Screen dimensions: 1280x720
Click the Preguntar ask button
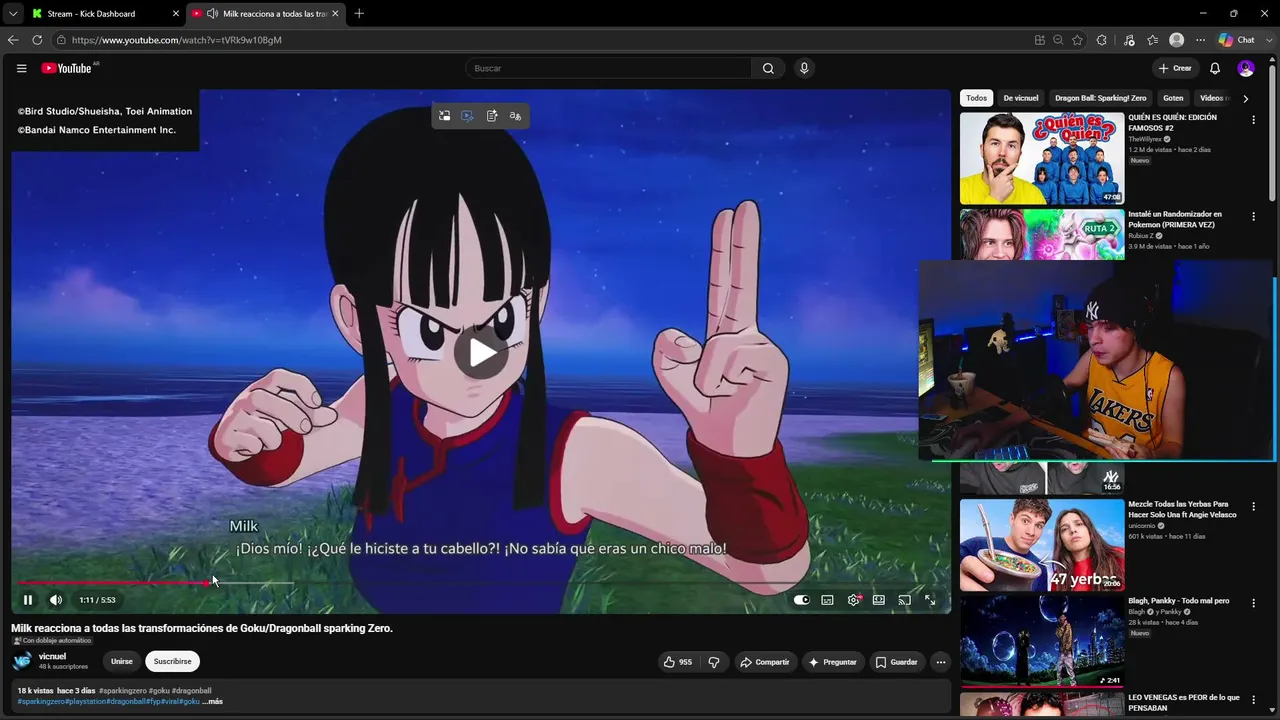coord(832,662)
